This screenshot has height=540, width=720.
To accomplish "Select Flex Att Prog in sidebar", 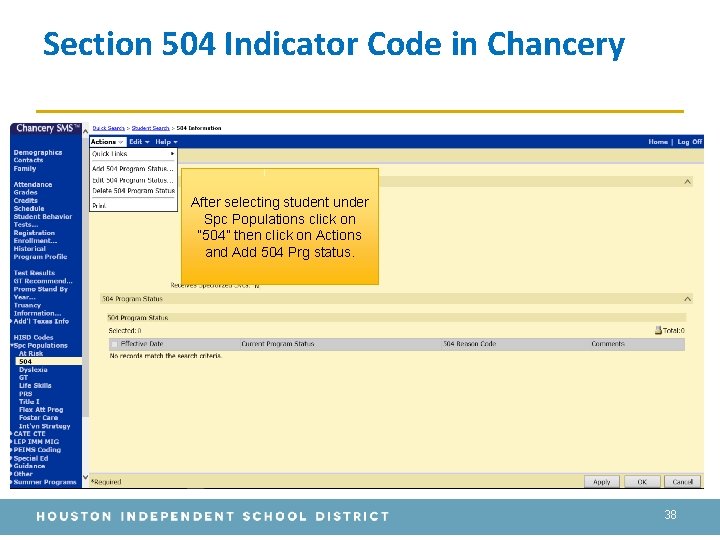I will click(41, 410).
